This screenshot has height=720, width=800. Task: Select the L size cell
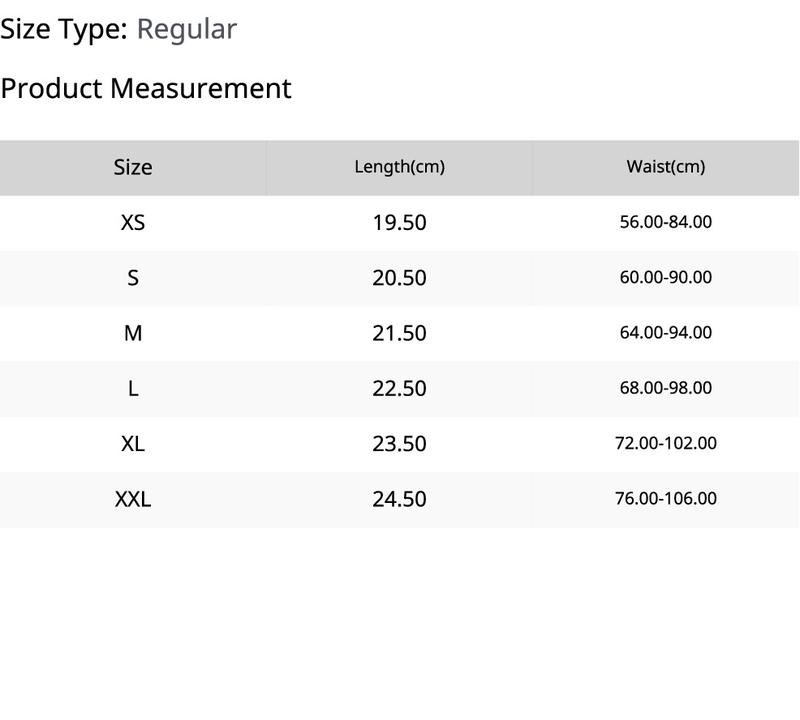(x=133, y=389)
